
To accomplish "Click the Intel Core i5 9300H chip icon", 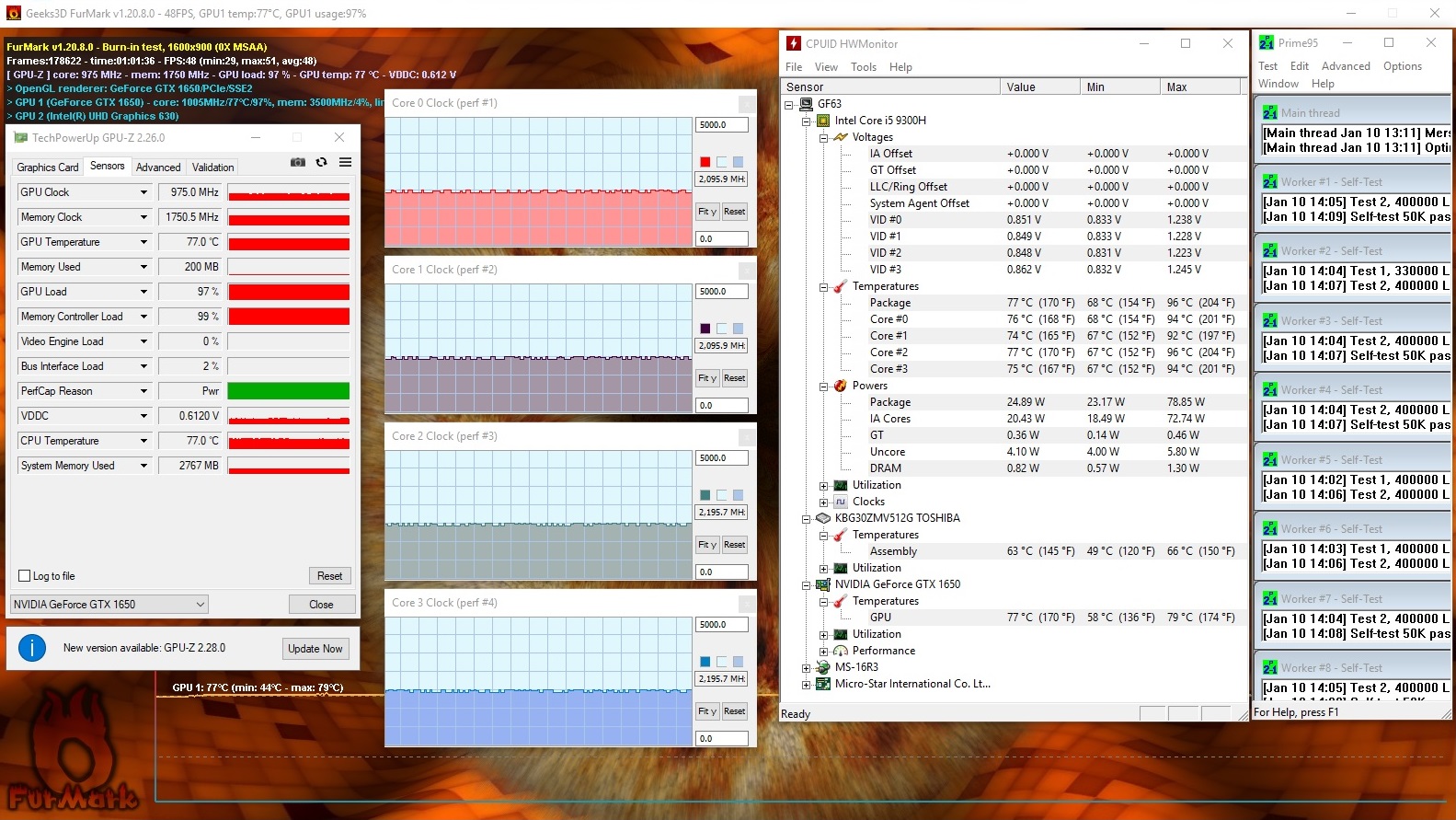I will pyautogui.click(x=823, y=121).
